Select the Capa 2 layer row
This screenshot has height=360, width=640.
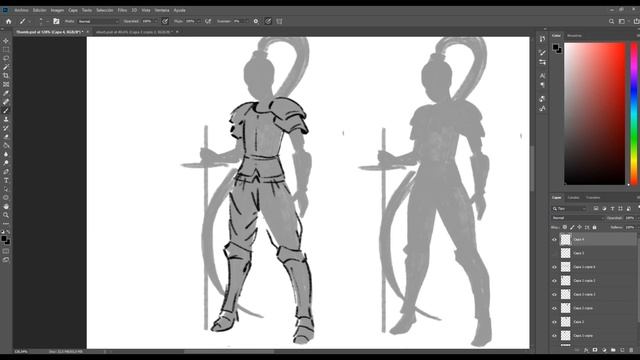594,322
